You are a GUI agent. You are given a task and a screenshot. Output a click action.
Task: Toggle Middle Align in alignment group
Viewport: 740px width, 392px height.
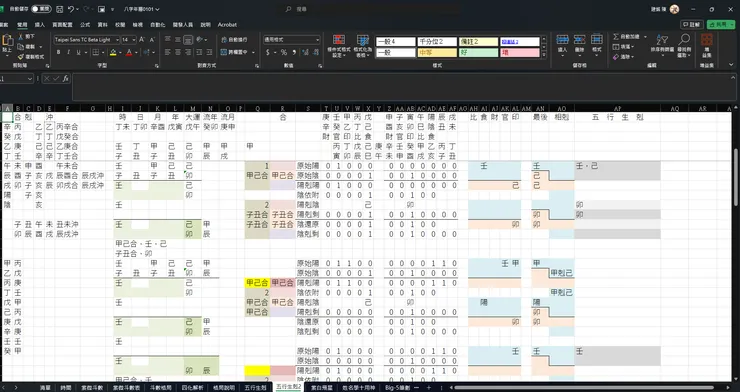[x=178, y=40]
